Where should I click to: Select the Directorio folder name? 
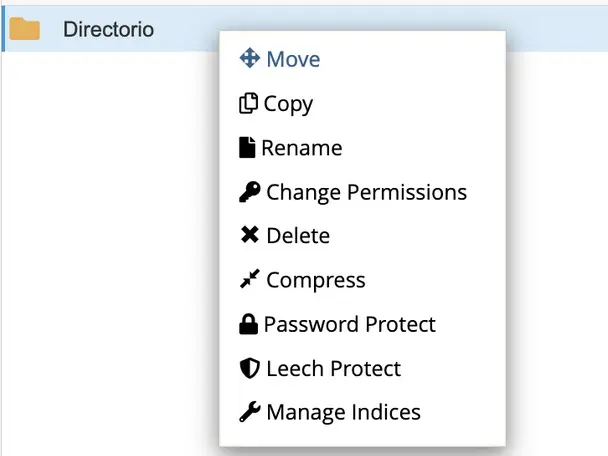(108, 29)
